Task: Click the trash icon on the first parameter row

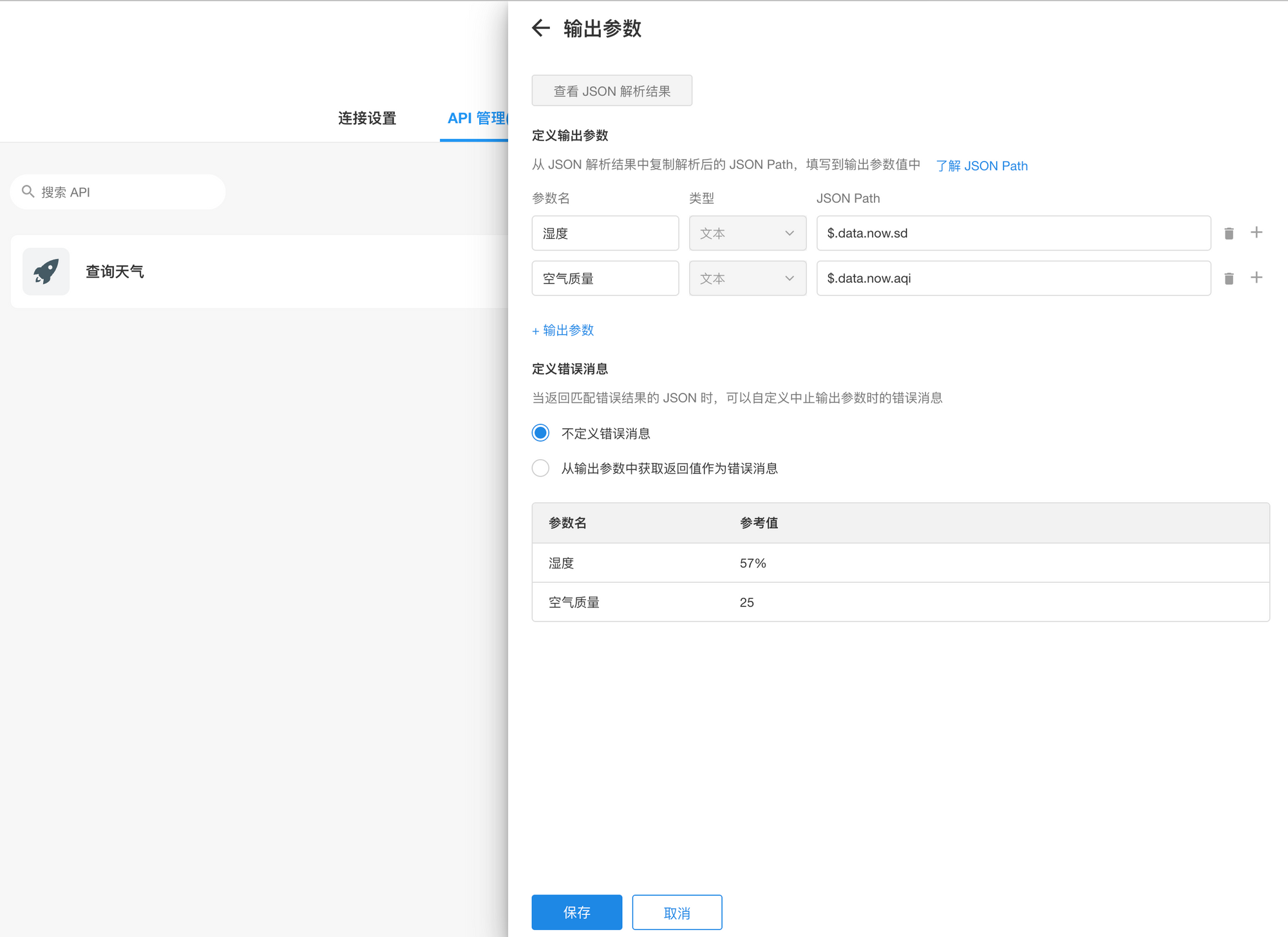Action: point(1229,233)
